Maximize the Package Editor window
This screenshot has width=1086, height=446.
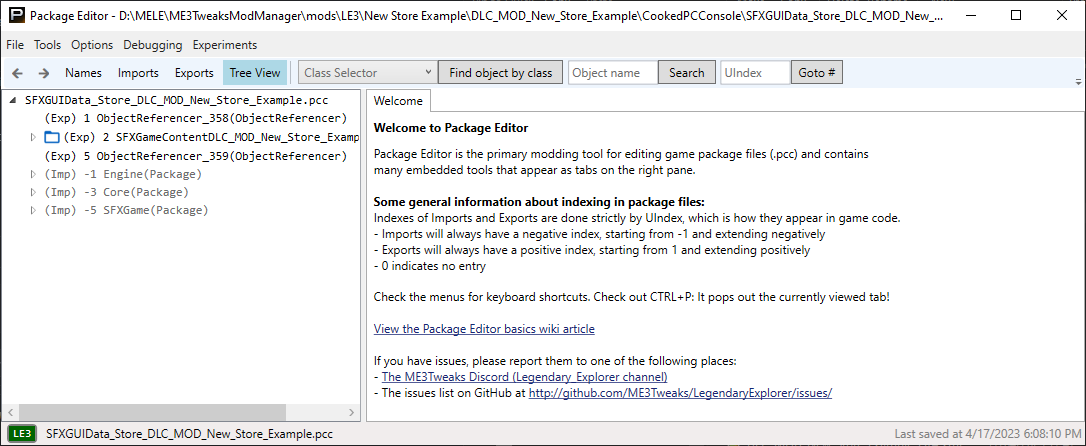coord(1016,15)
